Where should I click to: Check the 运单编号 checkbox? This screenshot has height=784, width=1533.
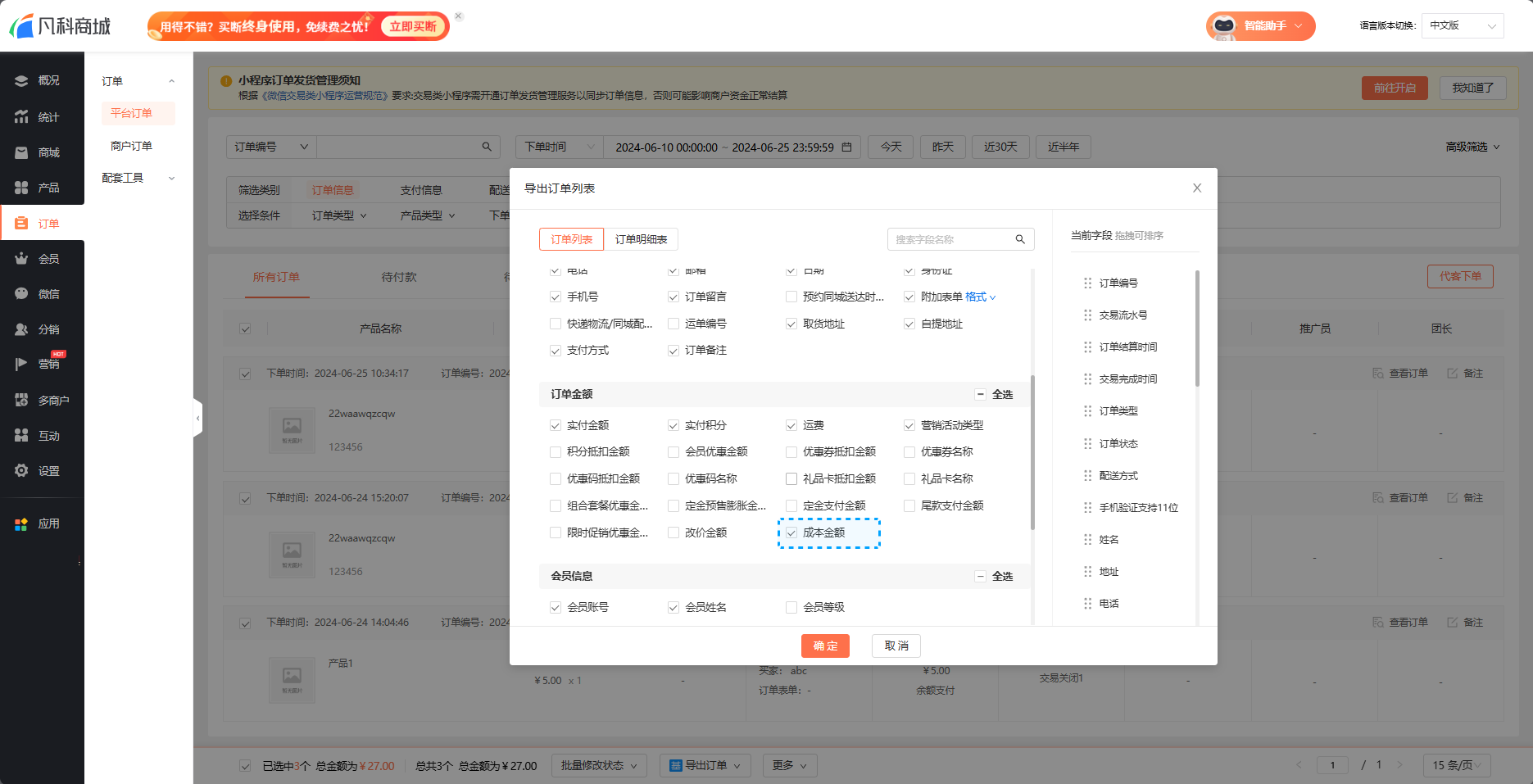674,324
